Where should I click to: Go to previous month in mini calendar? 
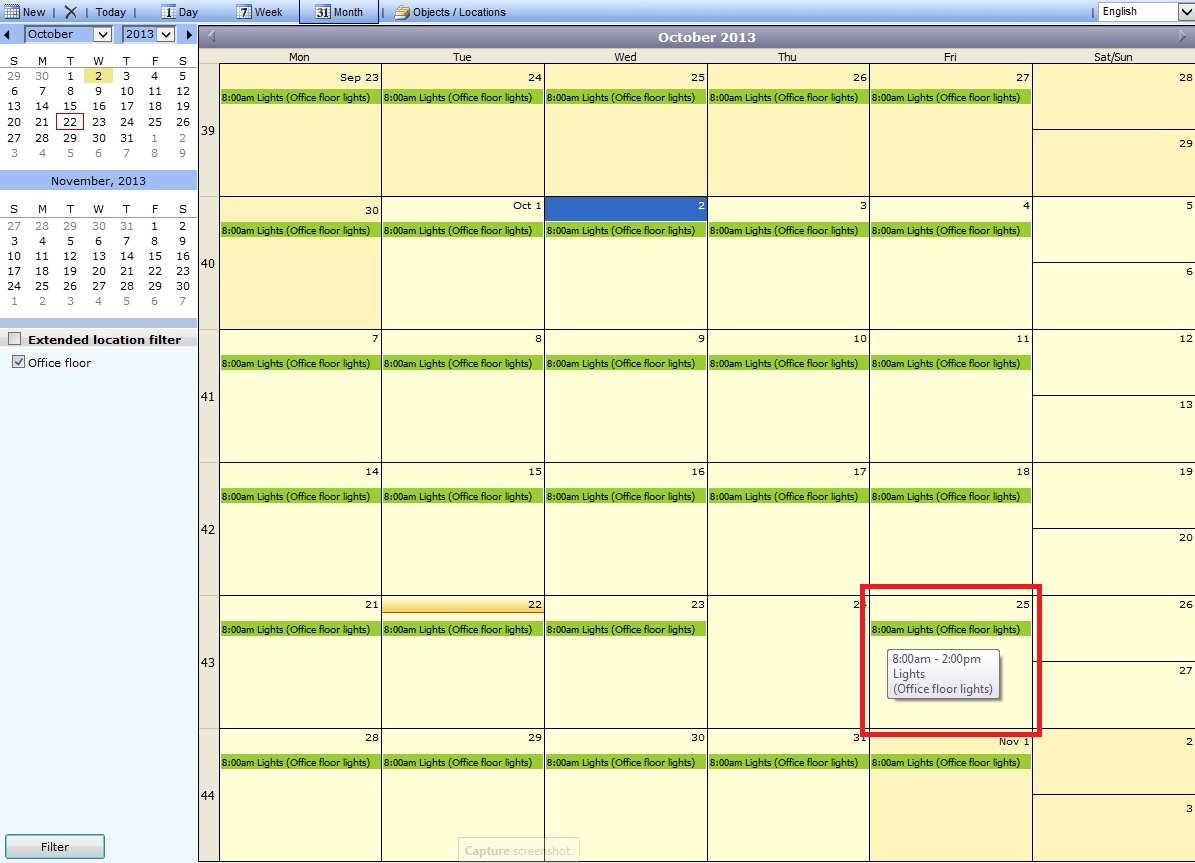tap(8, 35)
